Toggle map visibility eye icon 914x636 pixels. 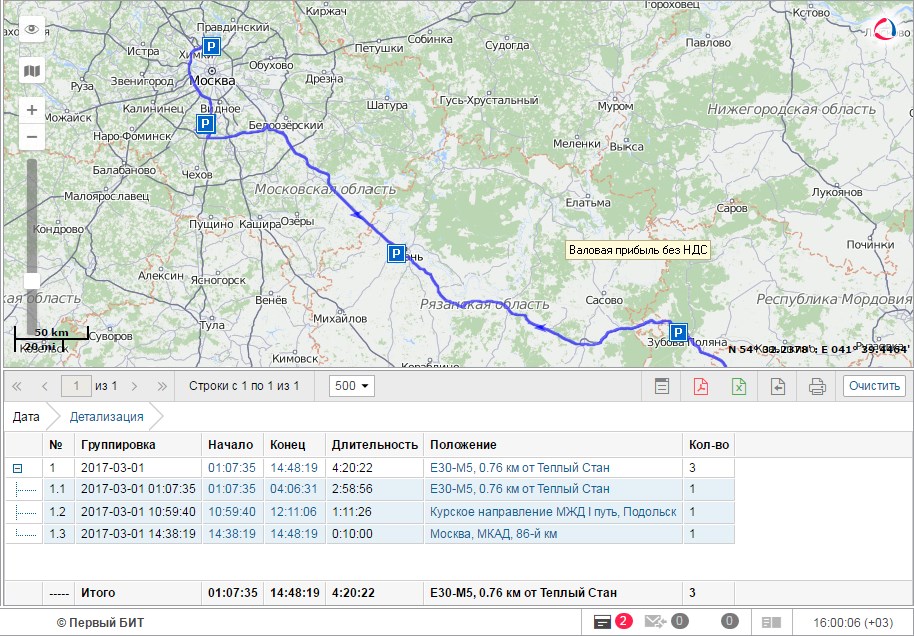coord(32,29)
